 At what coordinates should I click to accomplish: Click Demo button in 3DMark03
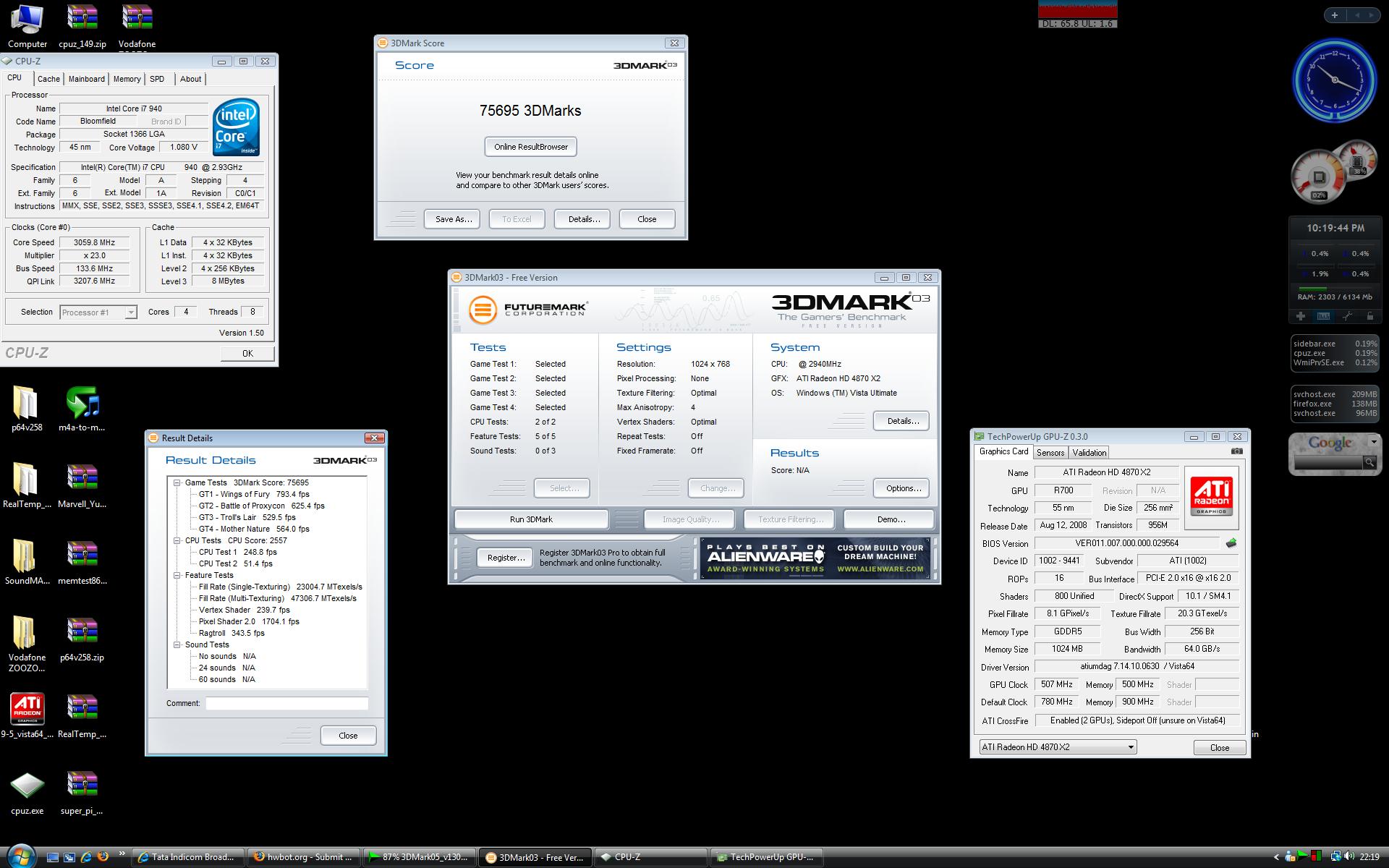[890, 519]
